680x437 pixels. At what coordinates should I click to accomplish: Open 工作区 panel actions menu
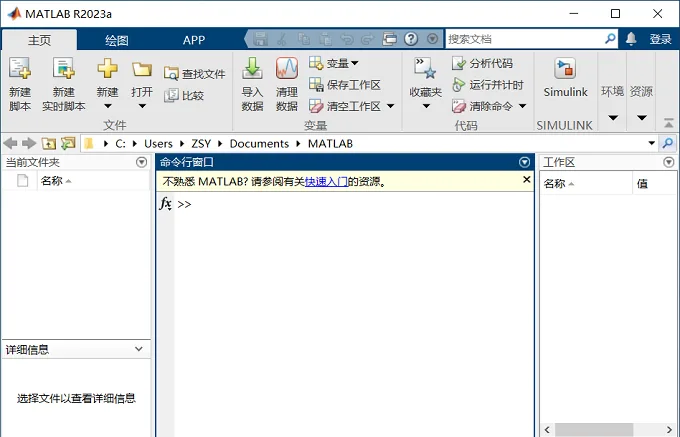pos(669,162)
